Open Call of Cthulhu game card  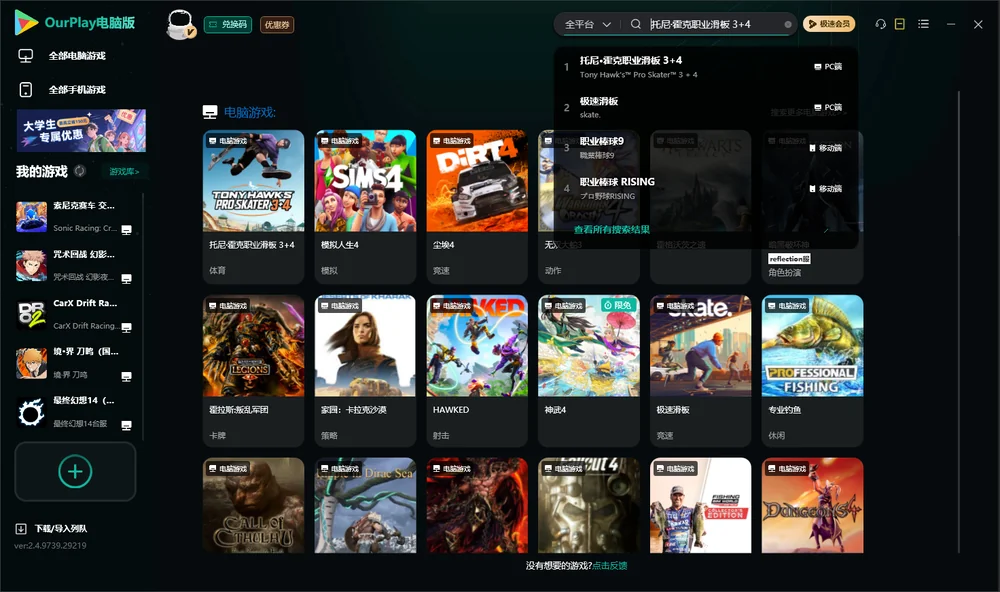pyautogui.click(x=253, y=505)
